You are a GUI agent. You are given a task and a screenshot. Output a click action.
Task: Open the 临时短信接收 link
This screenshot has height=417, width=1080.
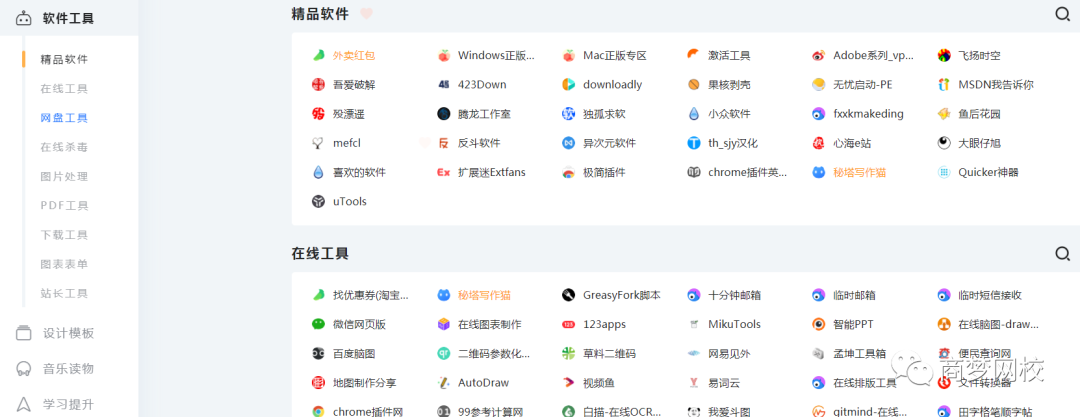point(990,295)
